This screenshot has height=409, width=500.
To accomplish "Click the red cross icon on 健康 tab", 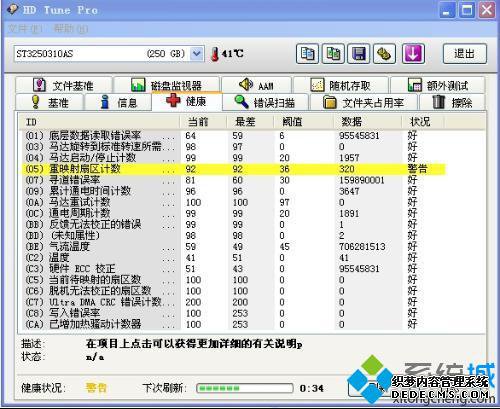I will [173, 101].
